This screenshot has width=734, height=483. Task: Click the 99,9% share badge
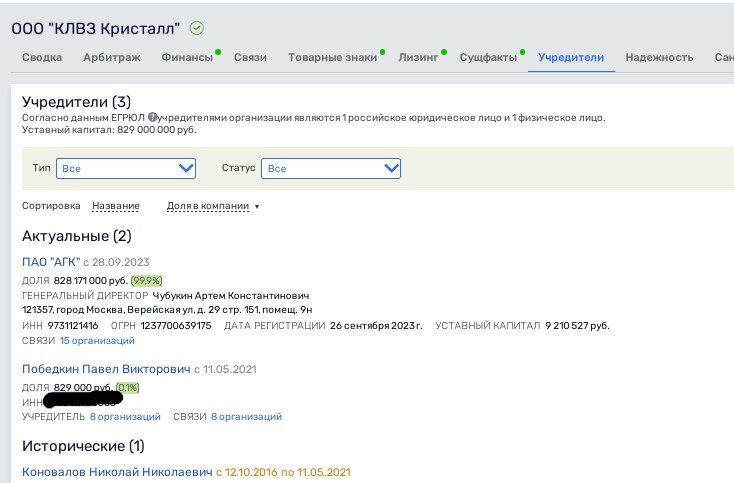pos(147,280)
